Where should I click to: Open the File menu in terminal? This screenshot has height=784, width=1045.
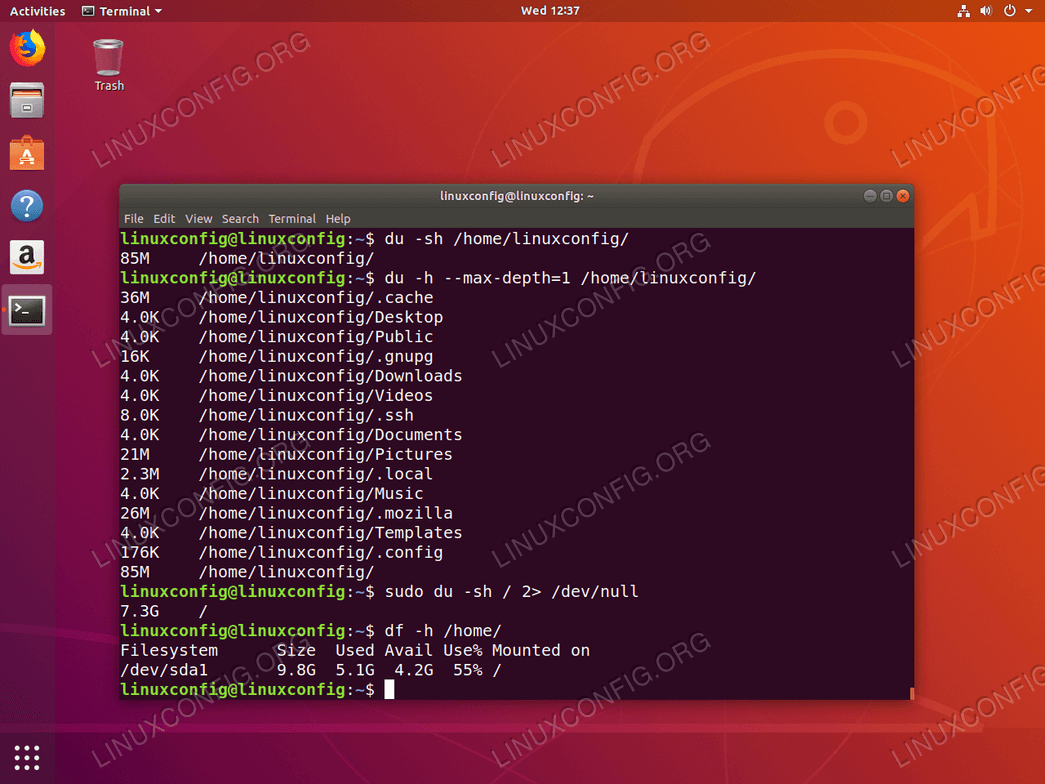click(133, 219)
